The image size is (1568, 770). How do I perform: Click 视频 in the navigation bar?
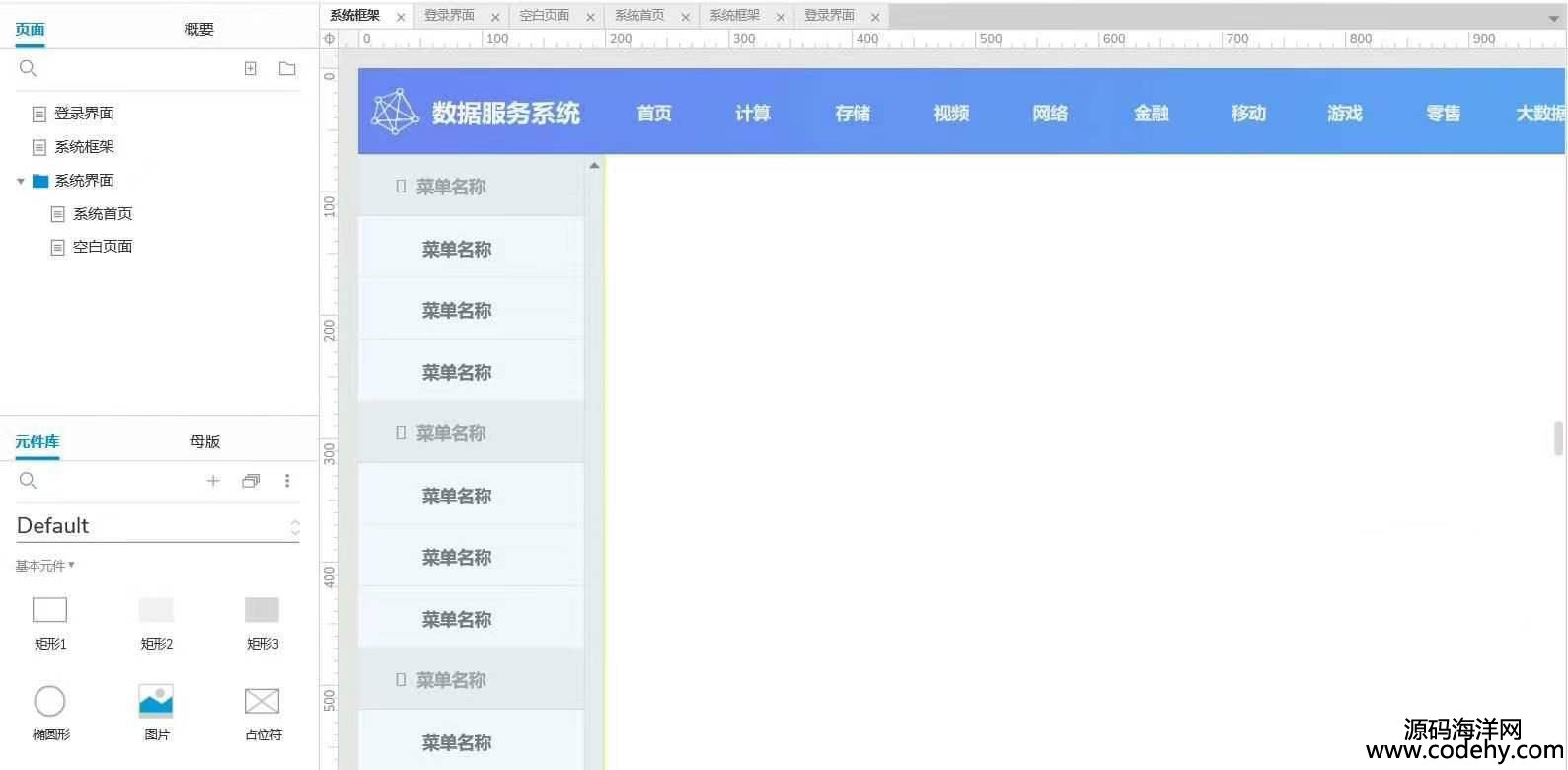951,113
